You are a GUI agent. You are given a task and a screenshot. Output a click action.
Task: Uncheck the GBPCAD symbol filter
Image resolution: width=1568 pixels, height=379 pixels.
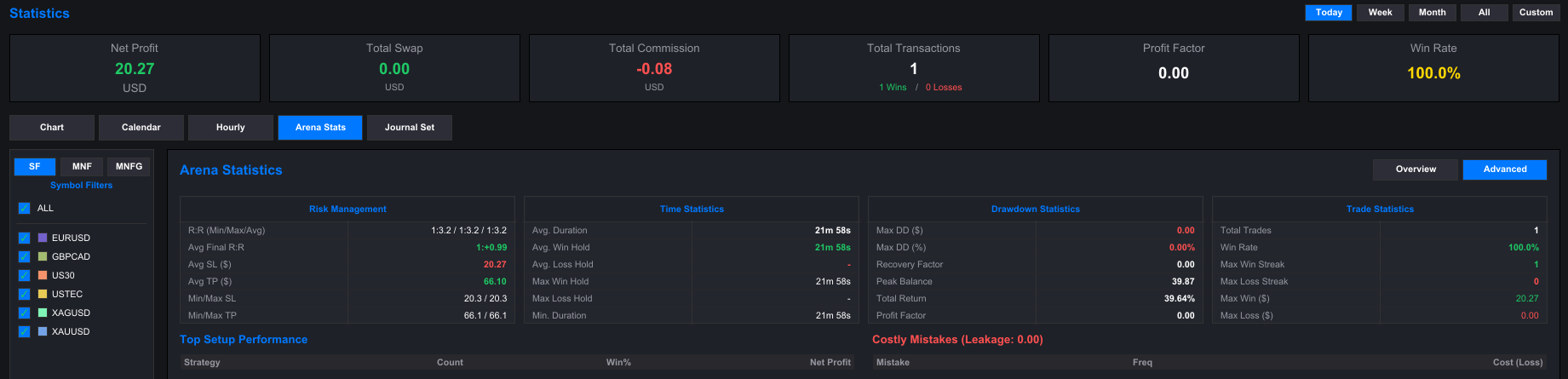24,256
